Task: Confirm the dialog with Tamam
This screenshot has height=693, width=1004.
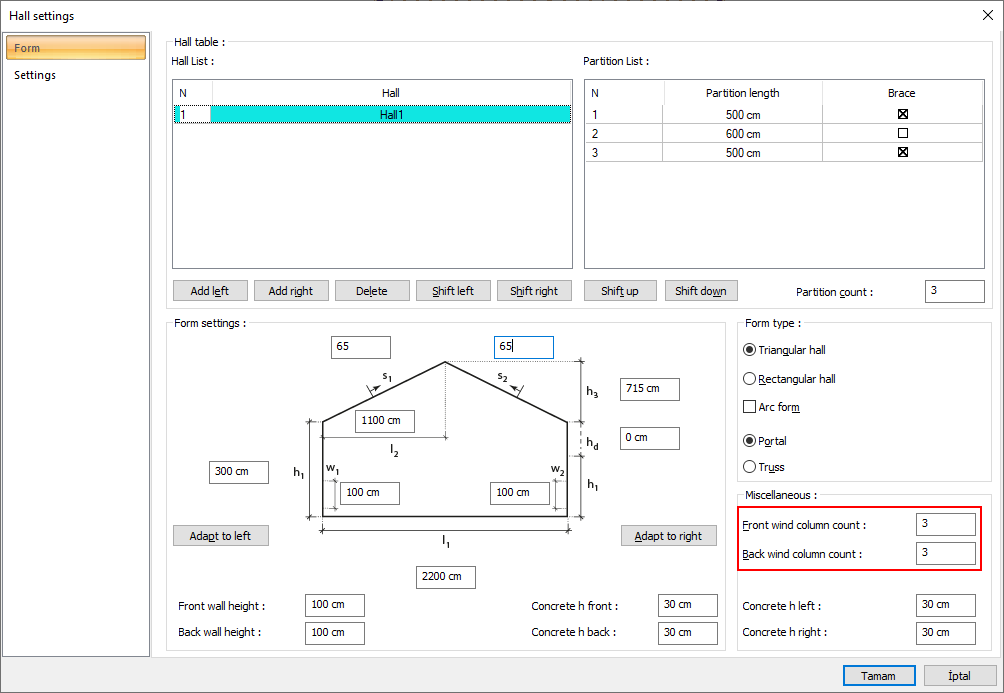Action: point(878,675)
